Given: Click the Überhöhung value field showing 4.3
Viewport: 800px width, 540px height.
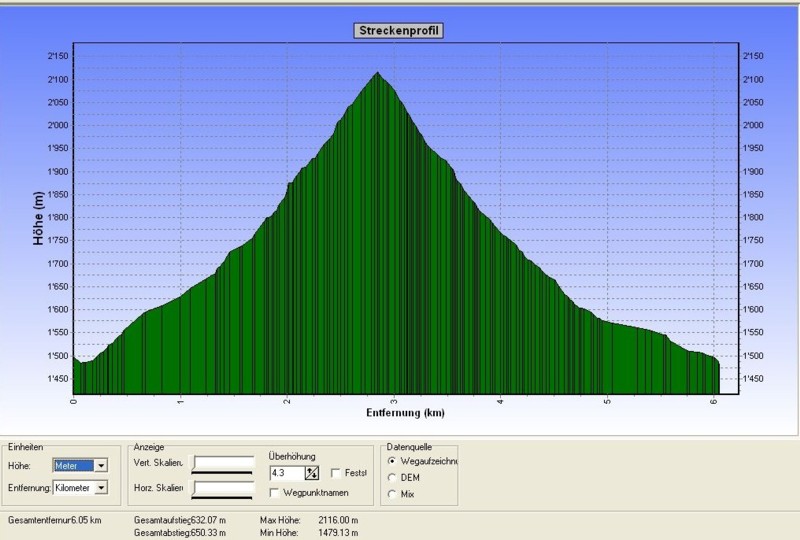Looking at the screenshot, I should 286,472.
